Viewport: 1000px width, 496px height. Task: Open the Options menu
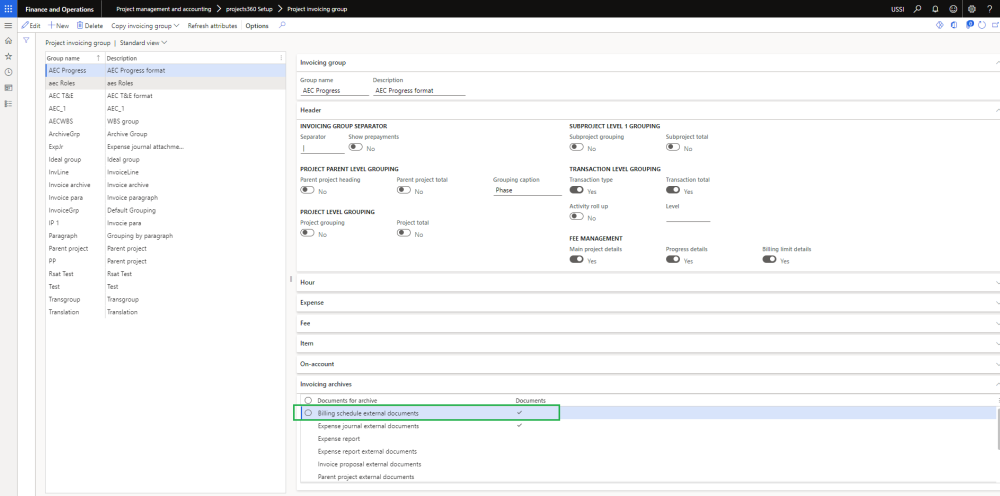[257, 25]
